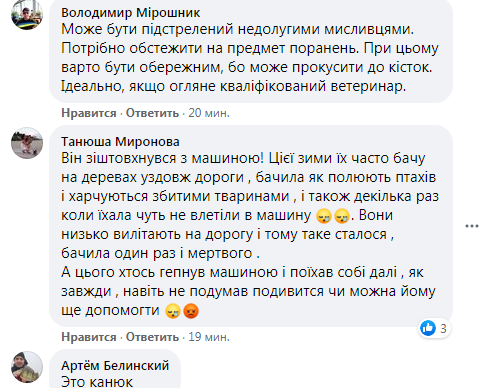Screen dimensions: 481x388
Task: Like Танюша Миронова's comment via Нравится
Action: (89, 337)
